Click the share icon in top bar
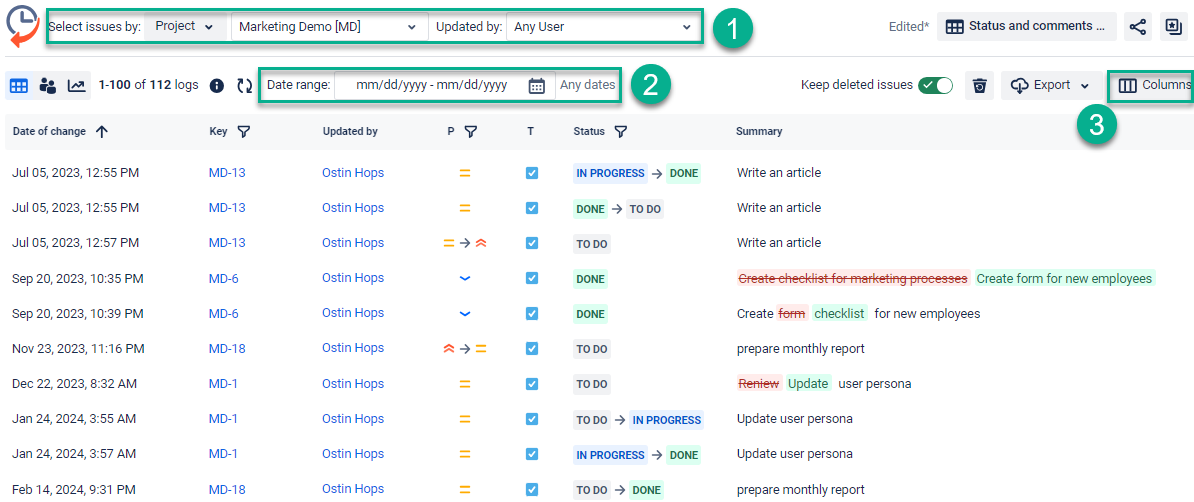 point(1137,27)
